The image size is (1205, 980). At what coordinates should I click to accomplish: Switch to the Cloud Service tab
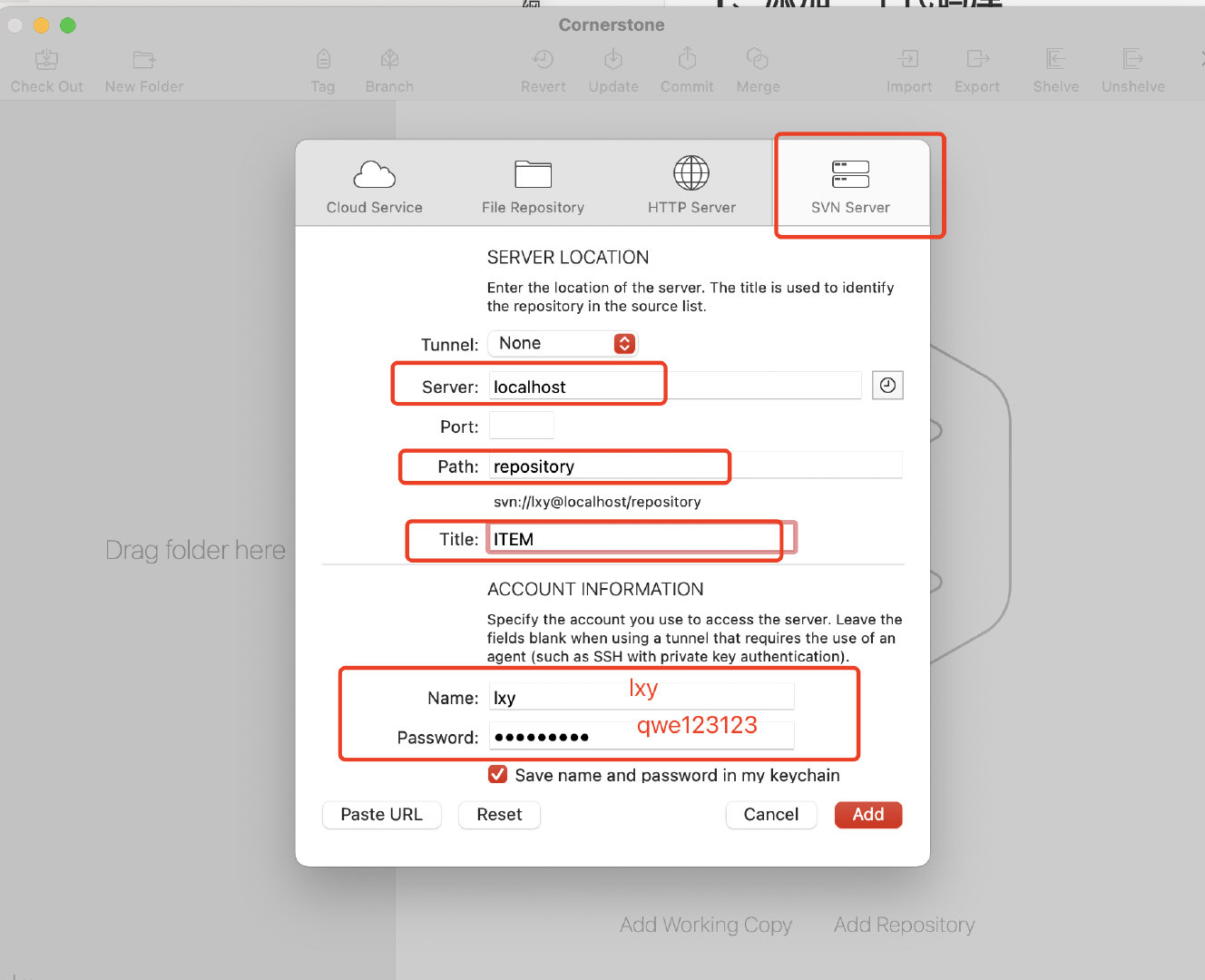(375, 186)
